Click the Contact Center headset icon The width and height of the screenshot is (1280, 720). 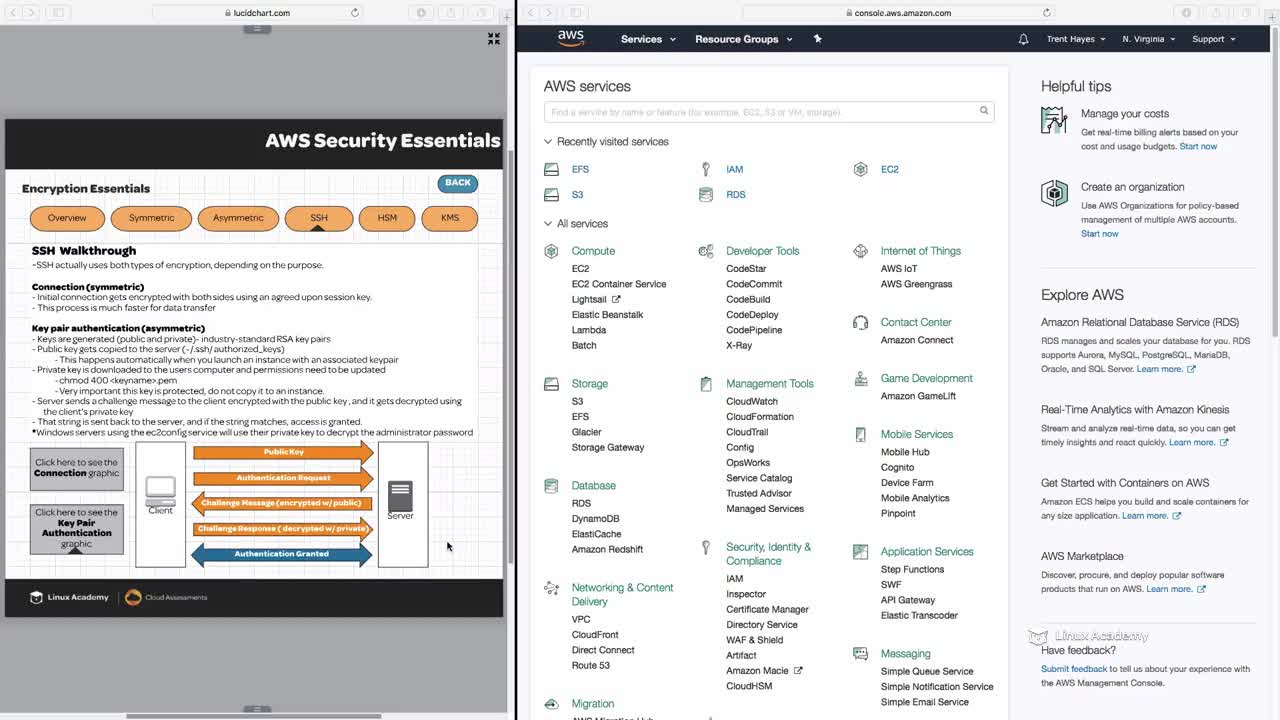pyautogui.click(x=860, y=323)
